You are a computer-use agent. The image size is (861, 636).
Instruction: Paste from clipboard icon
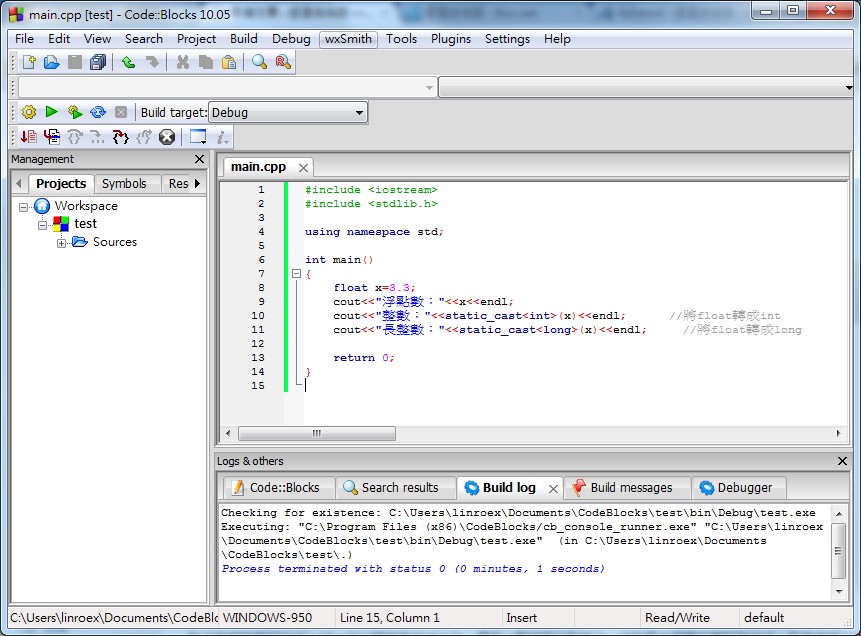tap(229, 62)
